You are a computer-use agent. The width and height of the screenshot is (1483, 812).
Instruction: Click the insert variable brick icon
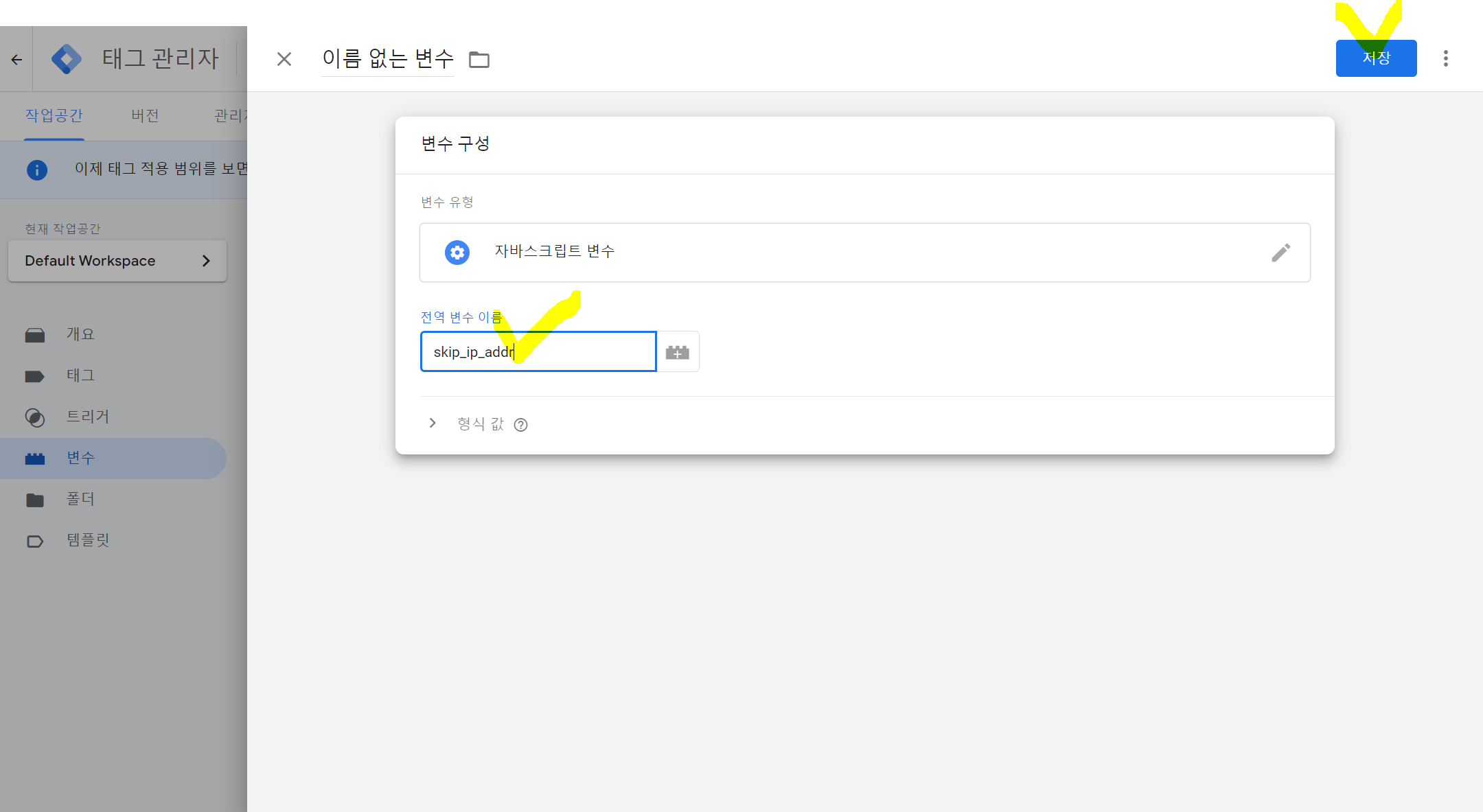[x=678, y=352]
